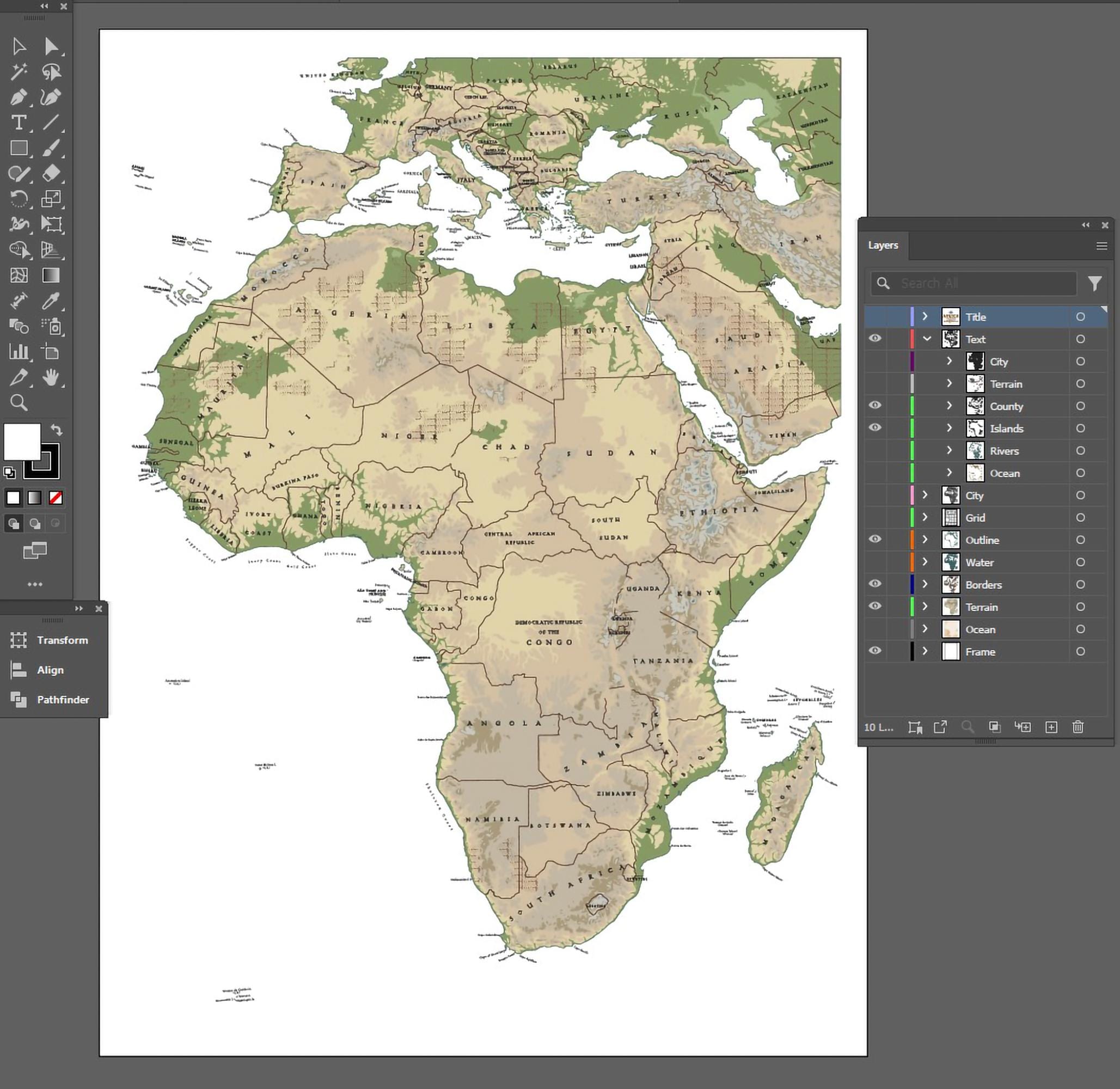Expand the Grid layer
This screenshot has width=1120, height=1089.
coord(925,517)
